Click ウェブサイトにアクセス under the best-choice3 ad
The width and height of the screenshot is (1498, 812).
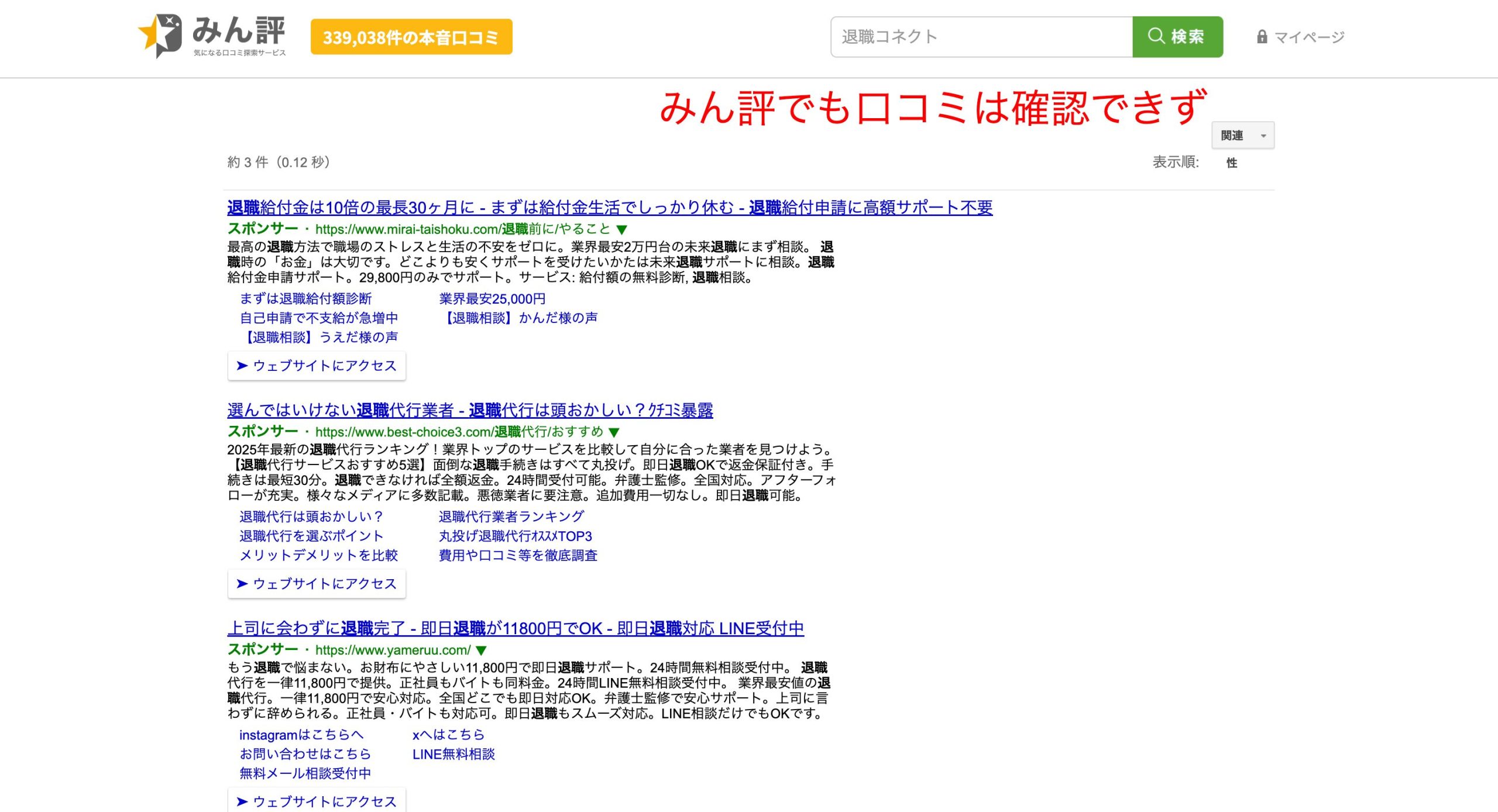pos(317,584)
